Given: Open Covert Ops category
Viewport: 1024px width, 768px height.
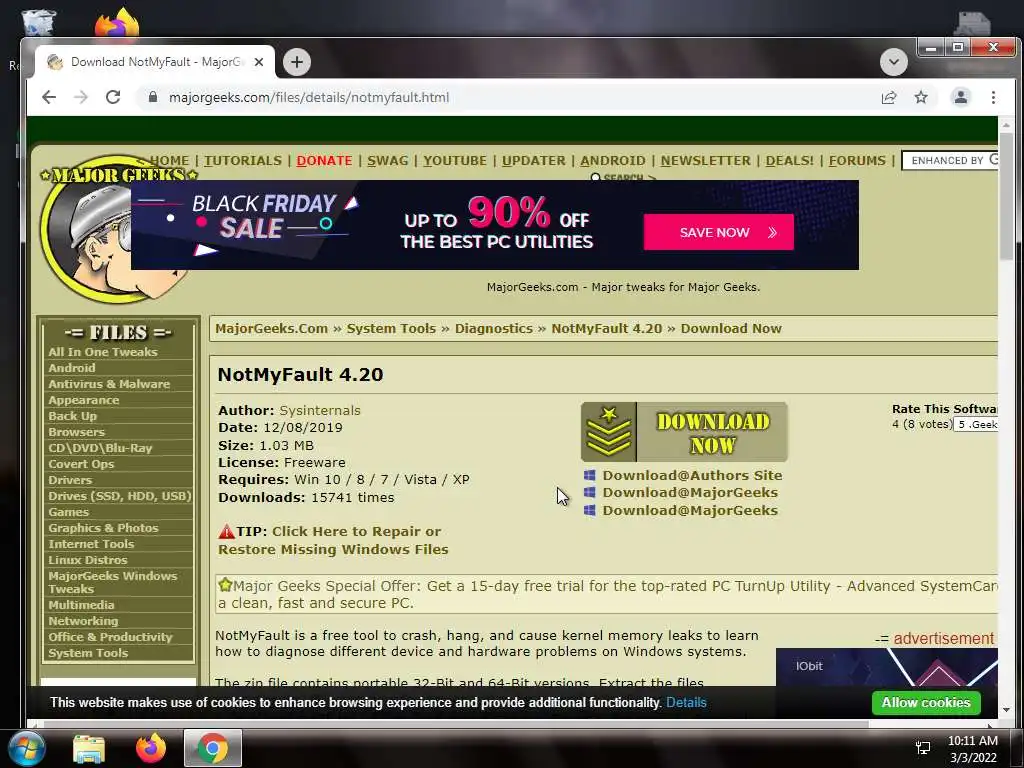Looking at the screenshot, I should point(81,464).
